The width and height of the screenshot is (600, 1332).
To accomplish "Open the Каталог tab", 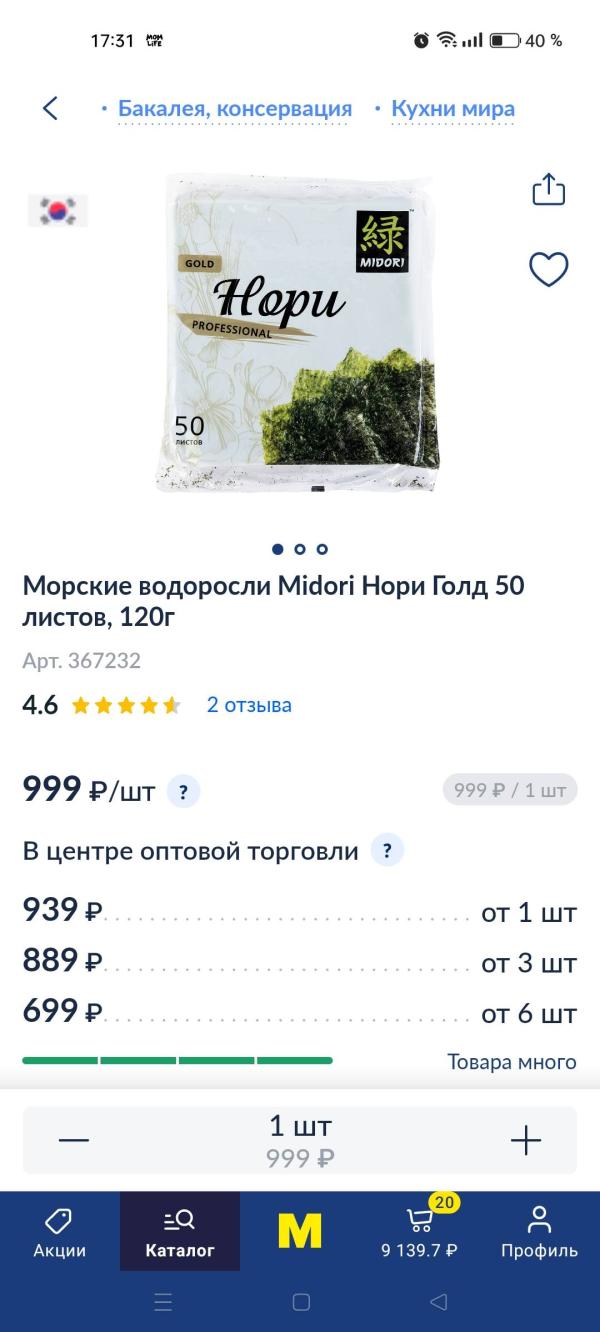I will coord(180,1232).
